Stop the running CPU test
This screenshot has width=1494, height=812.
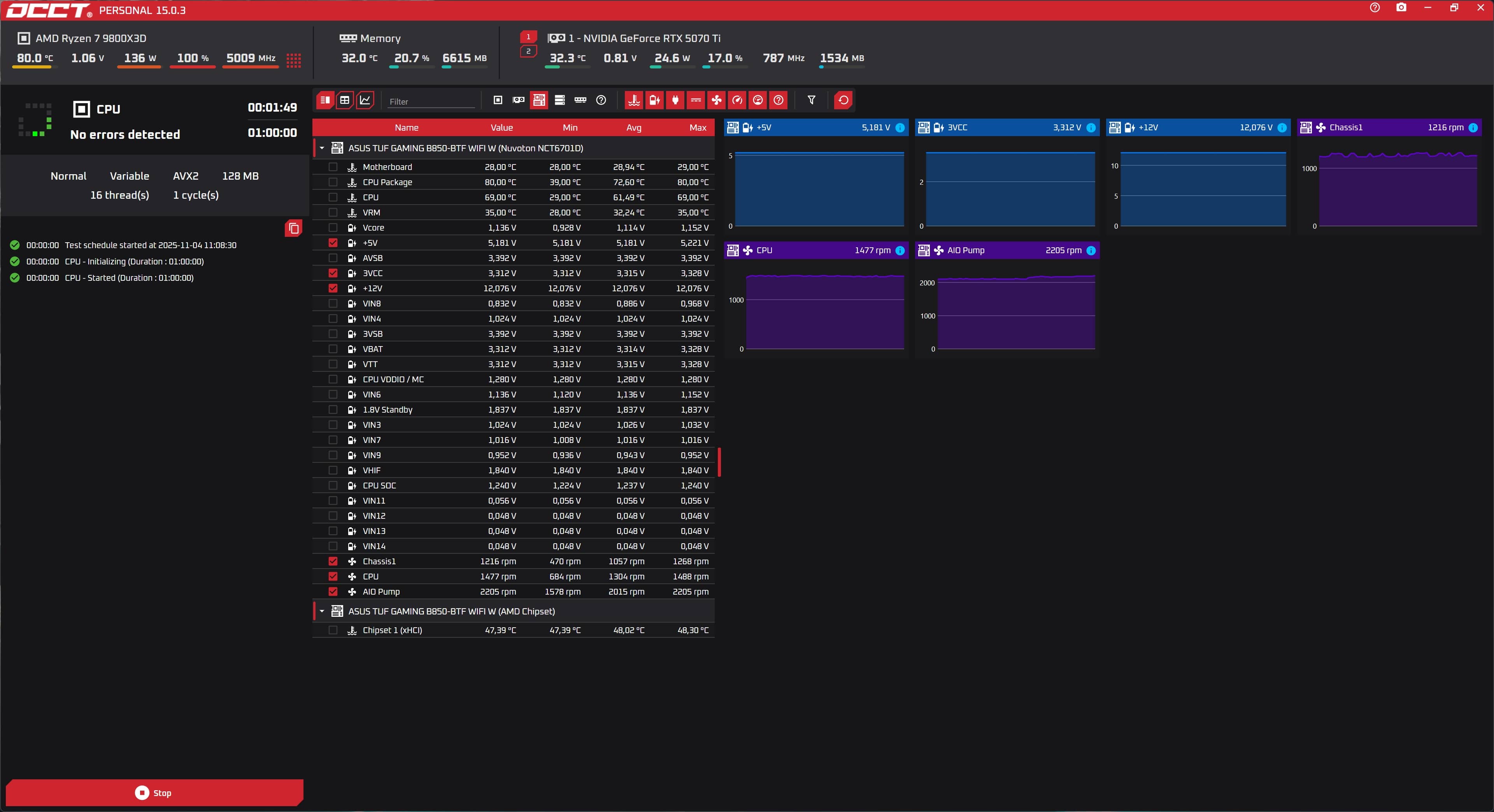[x=154, y=793]
